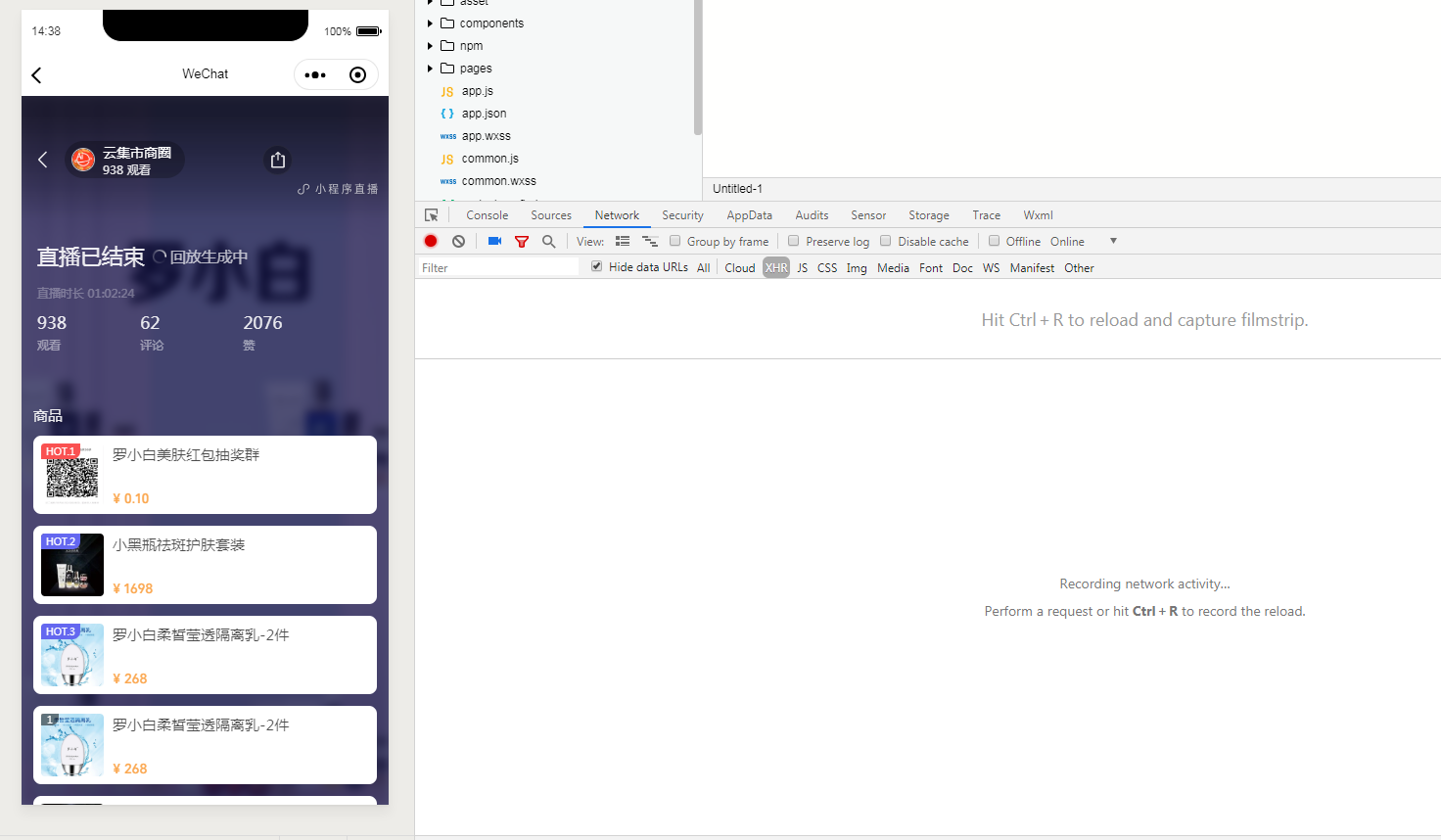The height and width of the screenshot is (840, 1441).
Task: Switch to the Wxml tab
Action: point(1039,215)
